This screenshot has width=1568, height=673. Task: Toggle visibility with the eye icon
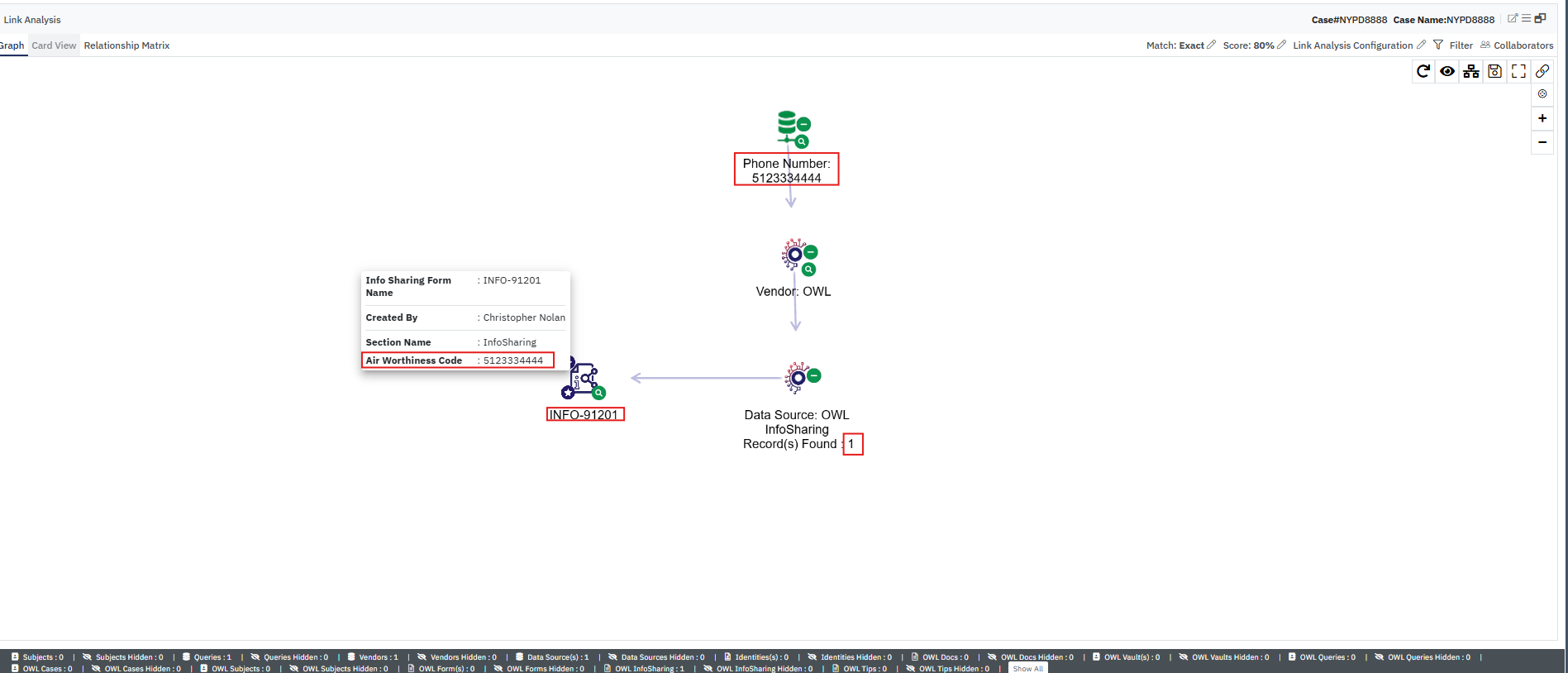coord(1446,72)
